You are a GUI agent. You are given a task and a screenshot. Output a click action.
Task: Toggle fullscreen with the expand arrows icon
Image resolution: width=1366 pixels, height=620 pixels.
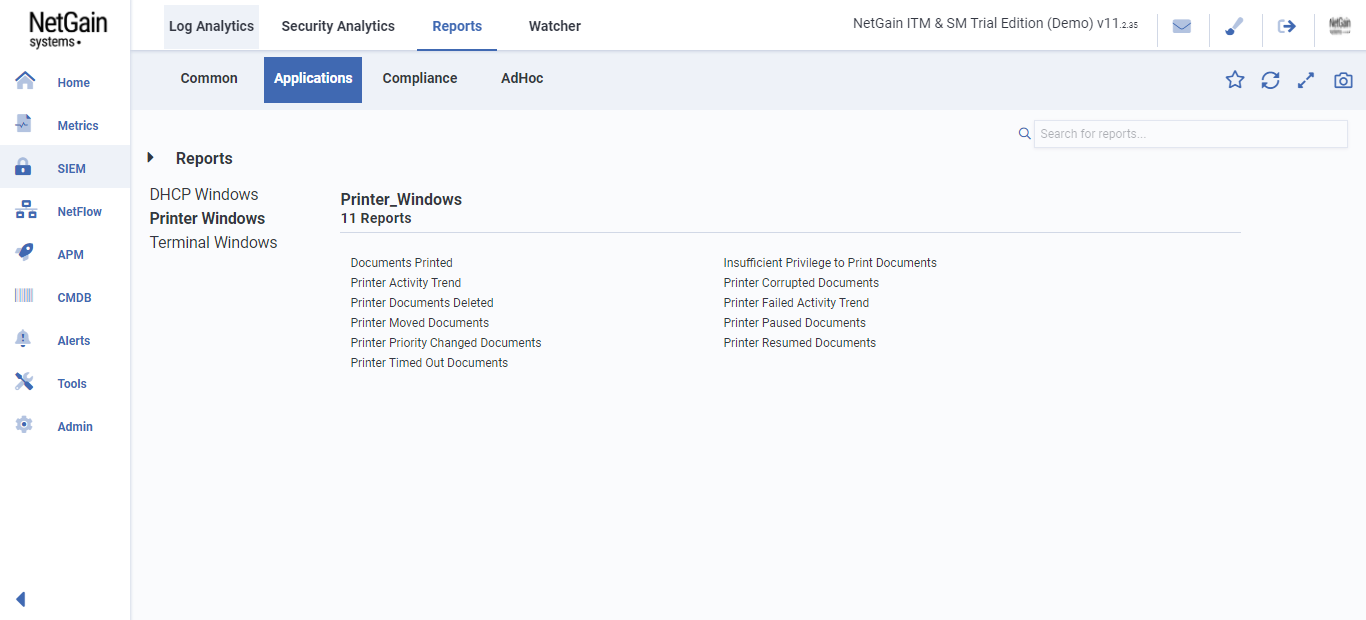point(1306,80)
